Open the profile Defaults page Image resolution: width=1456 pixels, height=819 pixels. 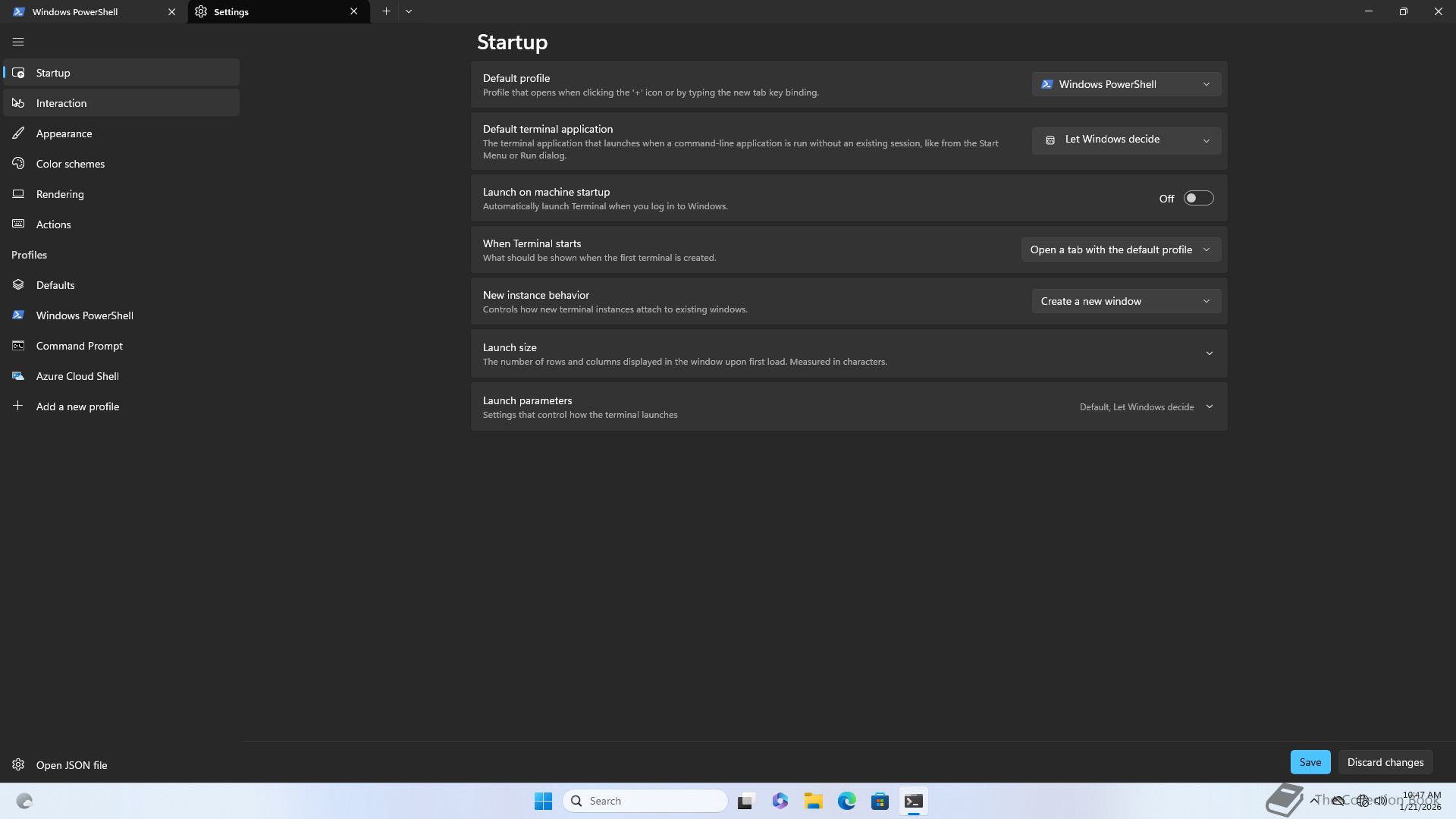pos(55,285)
